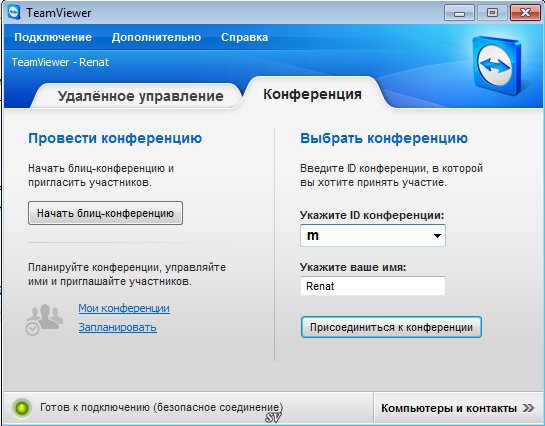Click the Провести конференцию heading
The height and width of the screenshot is (426, 545).
pos(115,138)
